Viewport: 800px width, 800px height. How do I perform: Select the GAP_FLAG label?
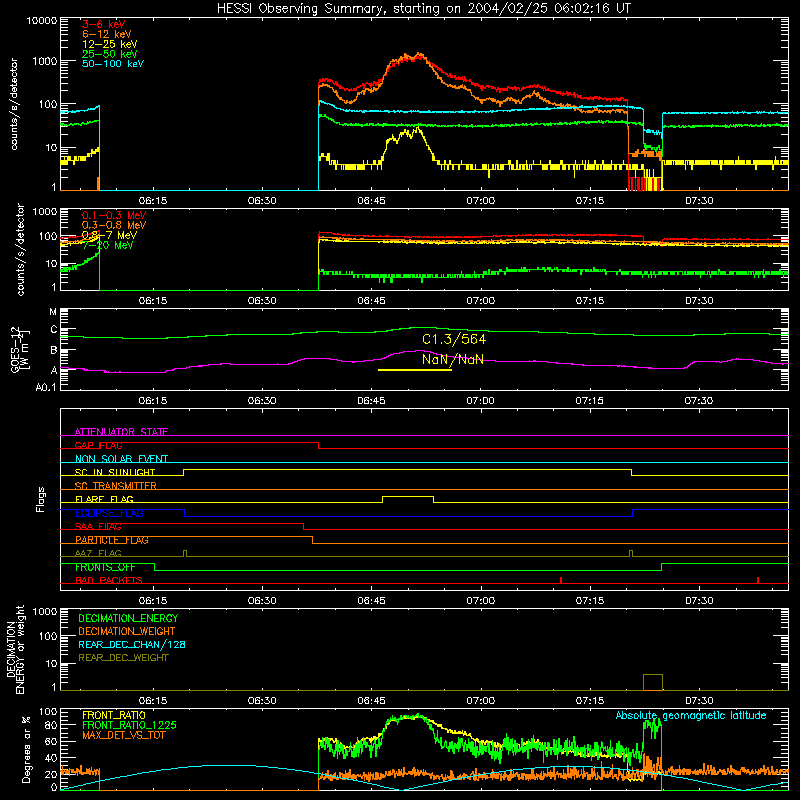[98, 445]
